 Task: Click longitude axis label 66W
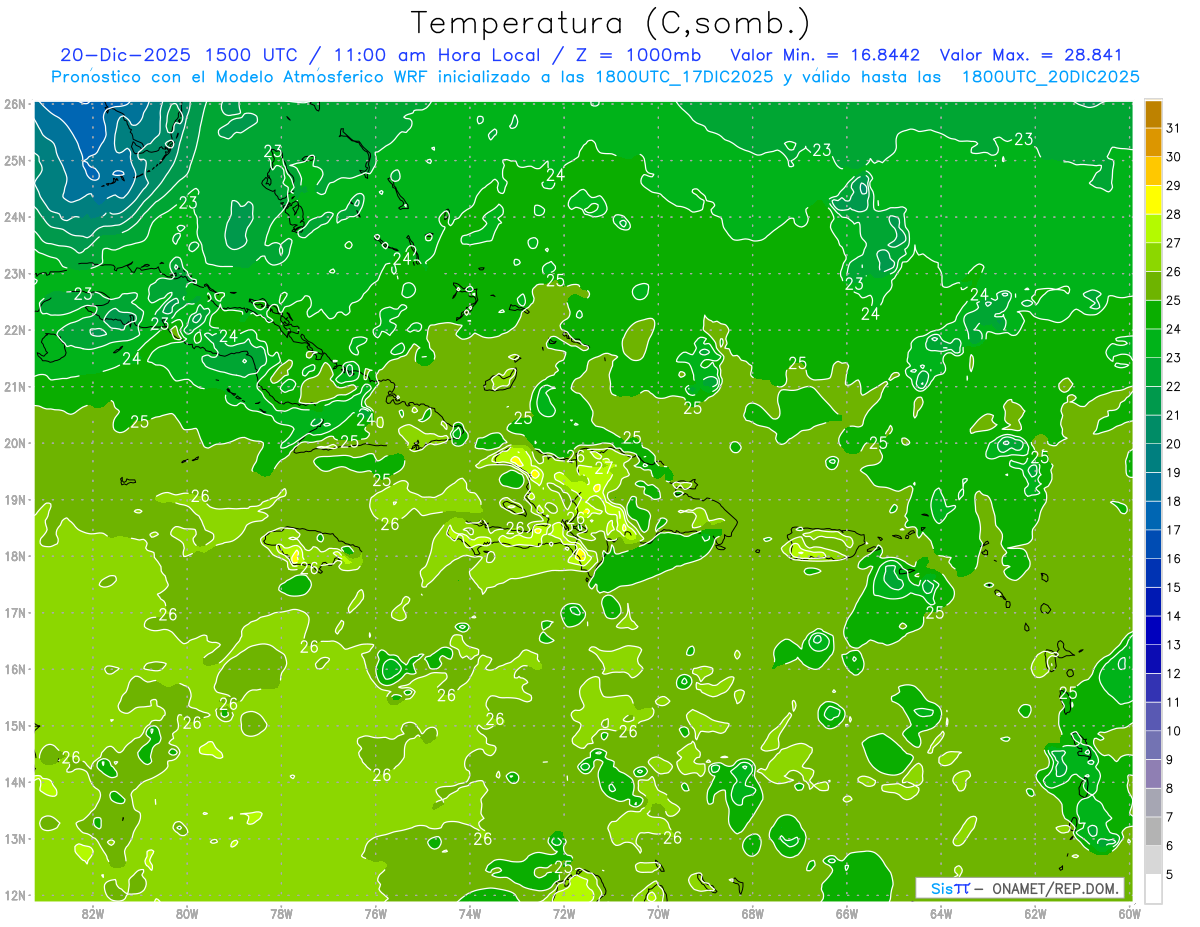click(x=846, y=914)
